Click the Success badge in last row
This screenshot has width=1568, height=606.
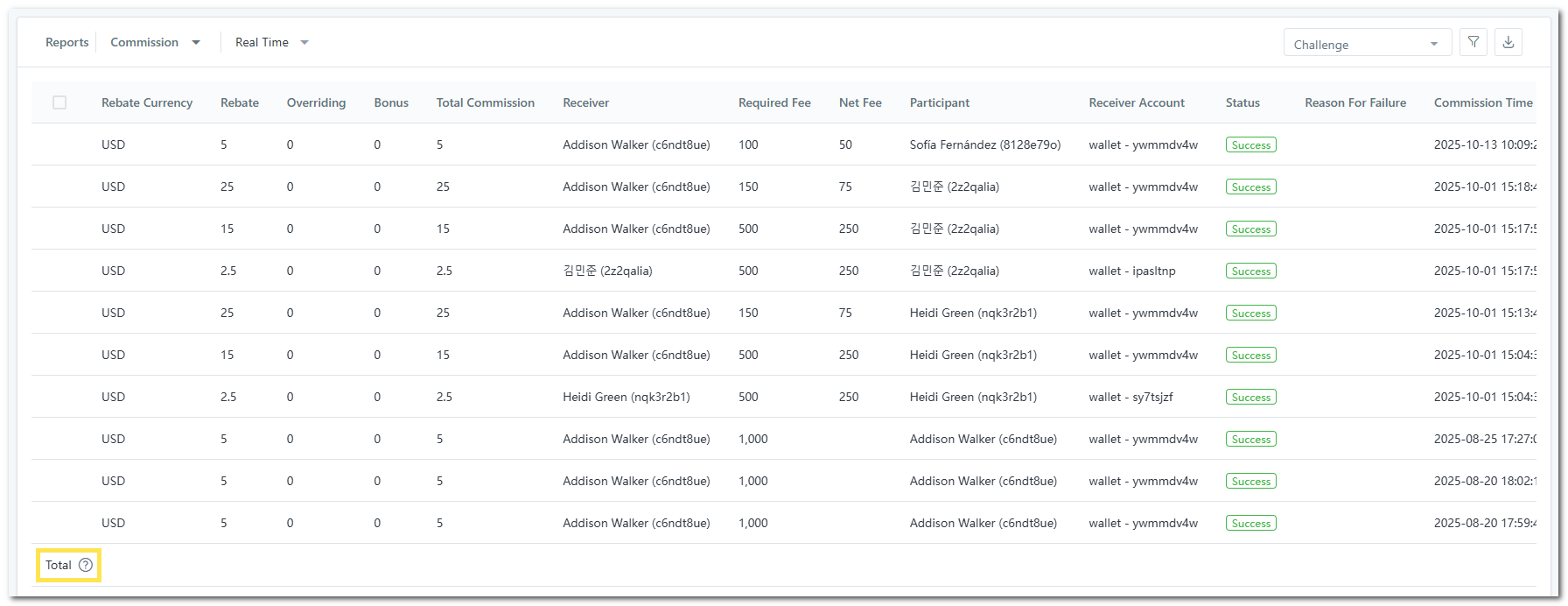[x=1250, y=524]
